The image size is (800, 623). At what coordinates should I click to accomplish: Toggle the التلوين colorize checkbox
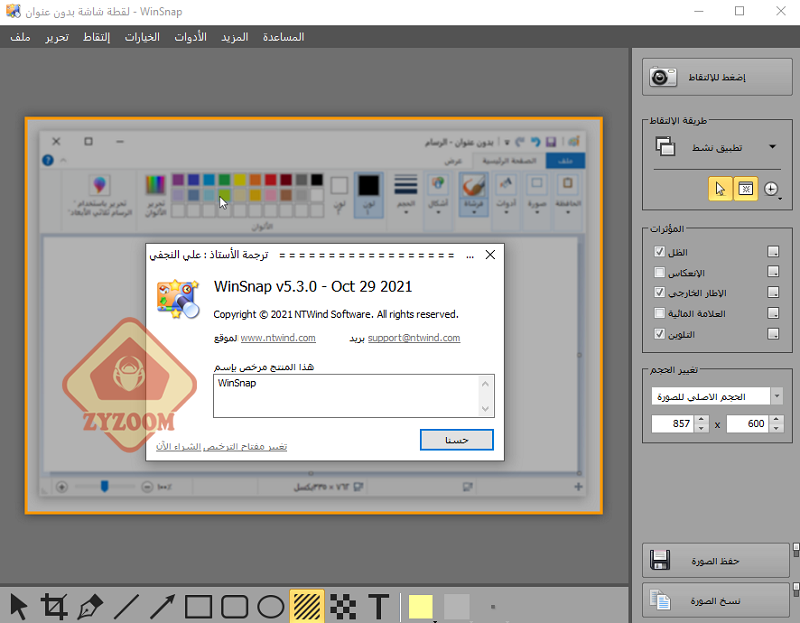659,334
